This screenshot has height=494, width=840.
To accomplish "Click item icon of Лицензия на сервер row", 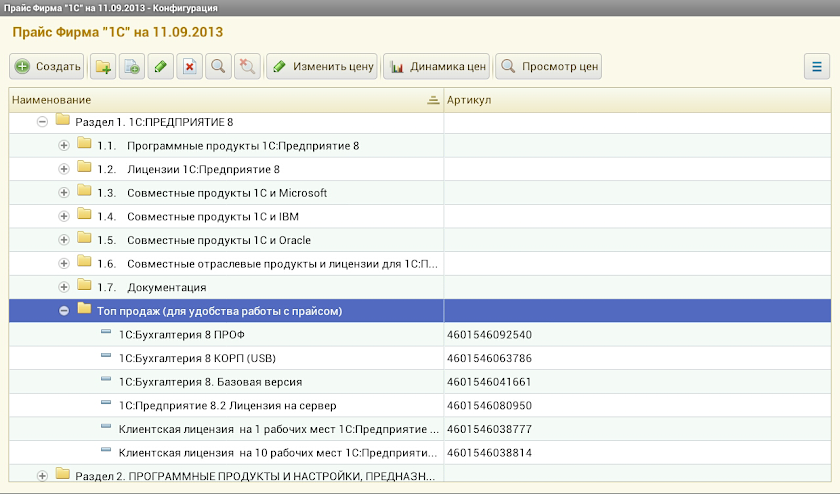I will (106, 402).
